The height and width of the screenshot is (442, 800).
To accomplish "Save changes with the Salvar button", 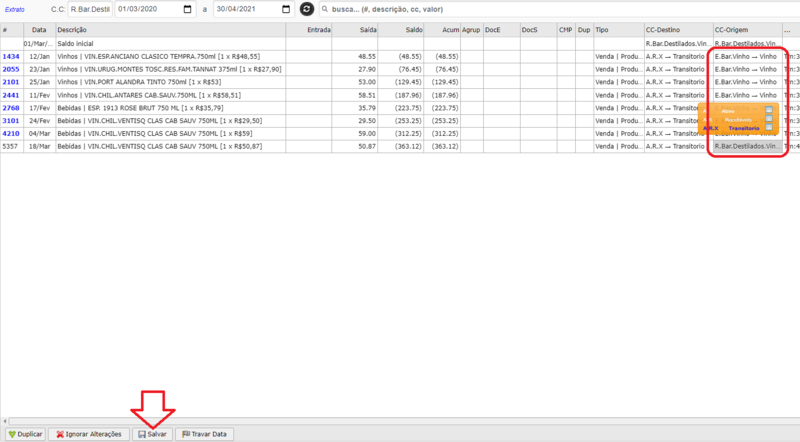I will (153, 434).
